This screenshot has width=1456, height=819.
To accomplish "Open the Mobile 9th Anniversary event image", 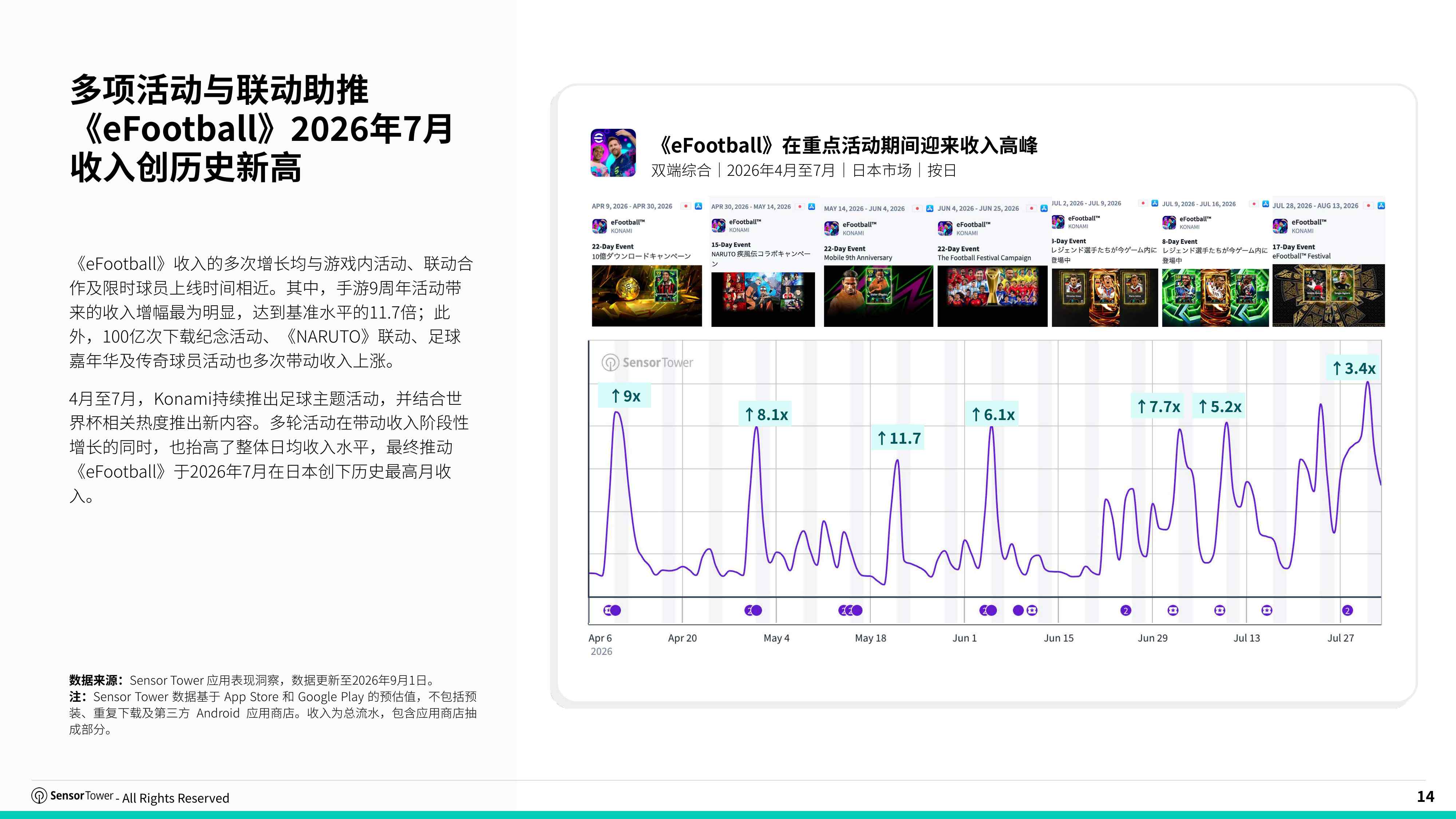I will point(878,296).
